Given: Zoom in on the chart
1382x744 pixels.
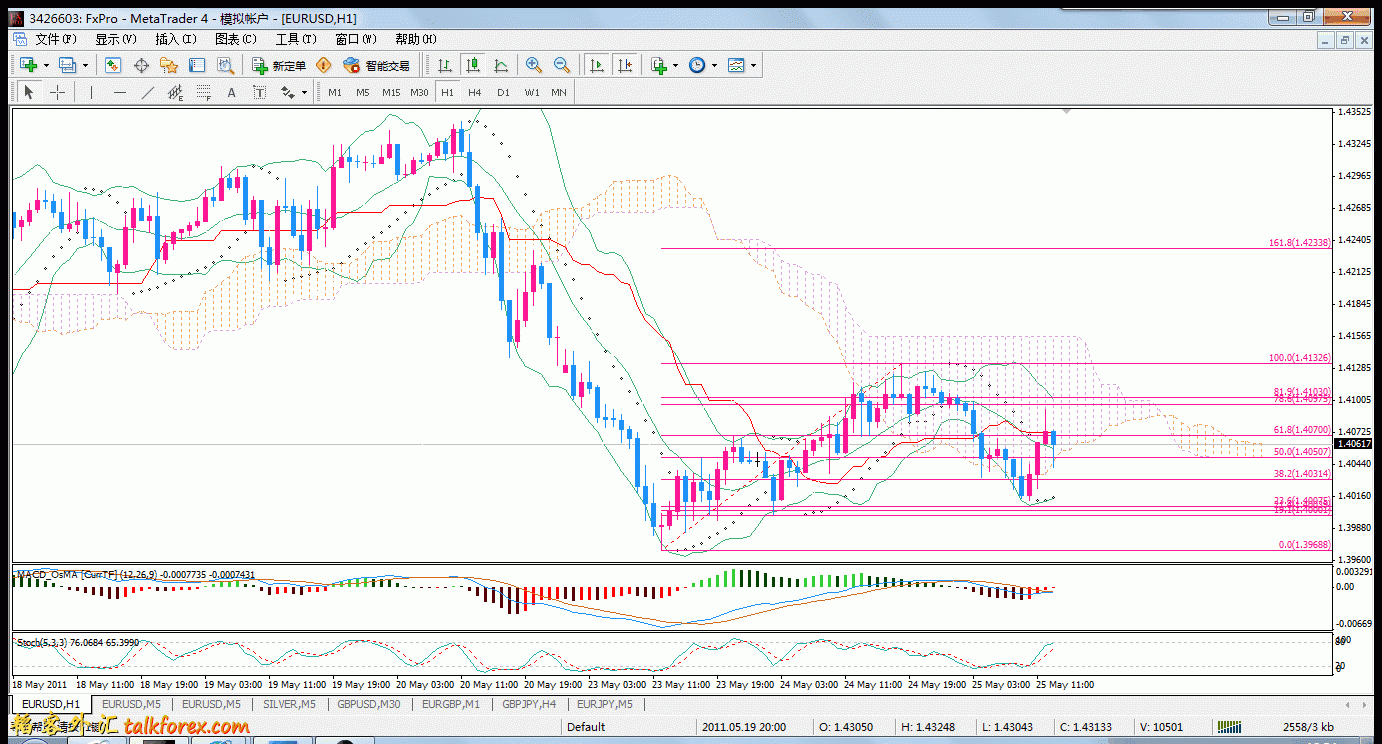Looking at the screenshot, I should pyautogui.click(x=534, y=65).
